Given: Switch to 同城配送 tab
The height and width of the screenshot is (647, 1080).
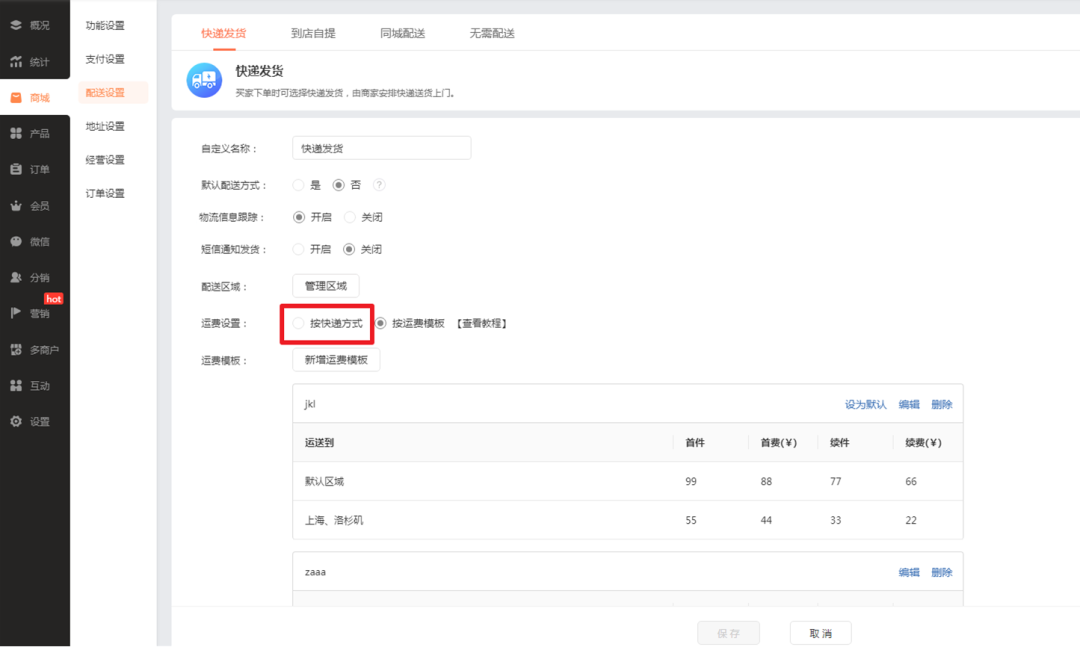Looking at the screenshot, I should click(x=403, y=33).
